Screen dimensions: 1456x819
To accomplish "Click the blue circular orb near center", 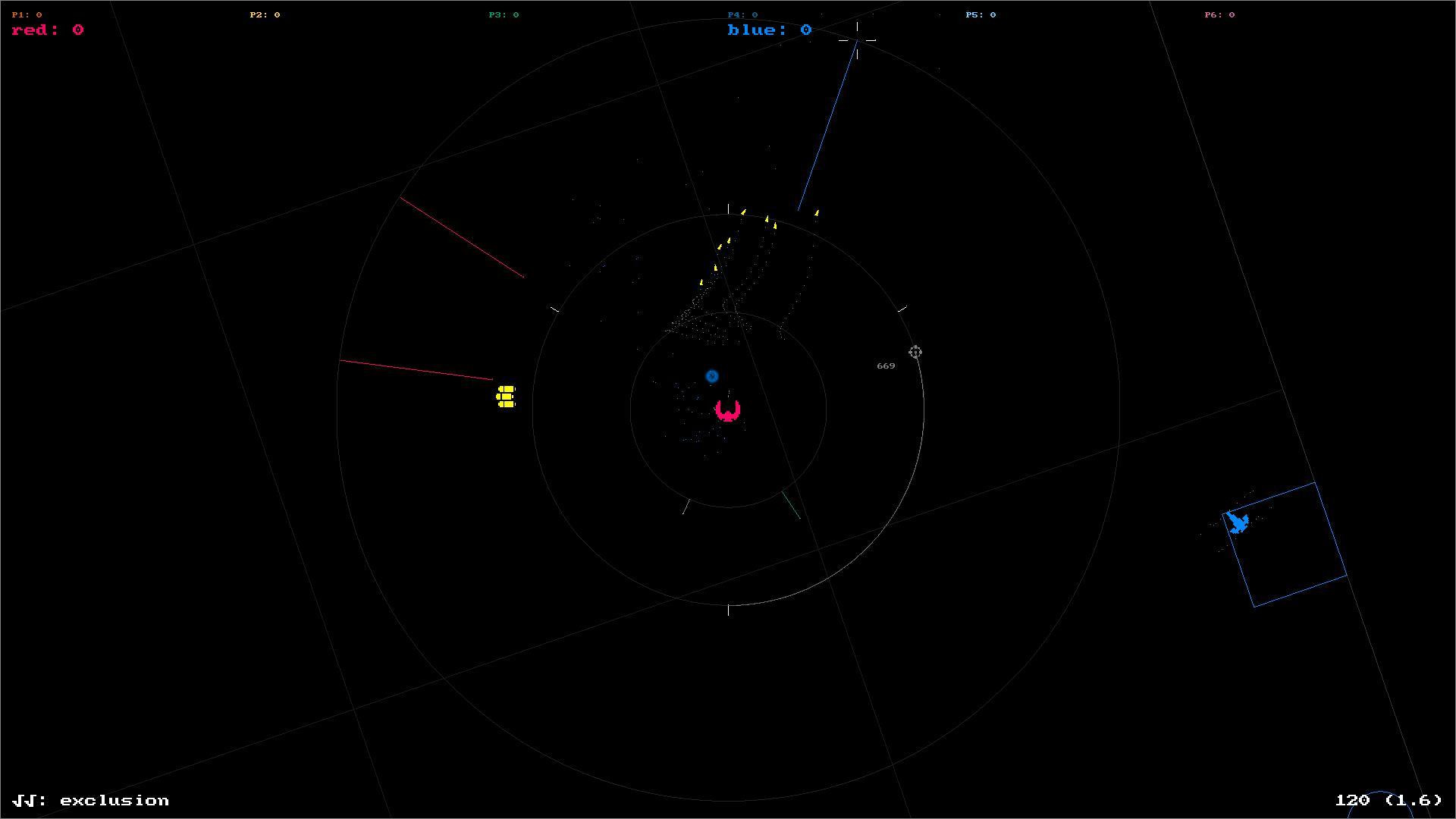I will pyautogui.click(x=711, y=376).
